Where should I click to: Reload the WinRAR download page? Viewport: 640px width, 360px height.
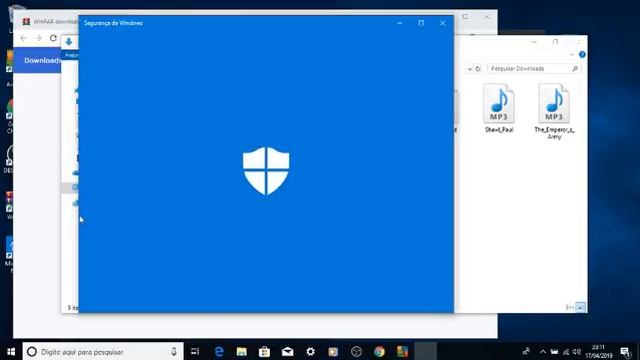click(53, 38)
